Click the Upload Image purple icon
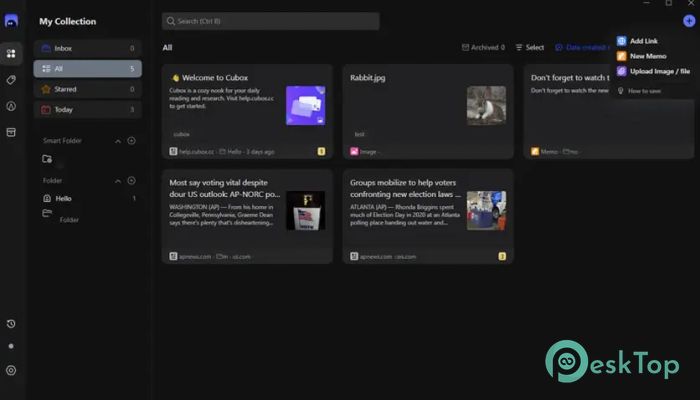Image resolution: width=700 pixels, height=400 pixels. (621, 71)
